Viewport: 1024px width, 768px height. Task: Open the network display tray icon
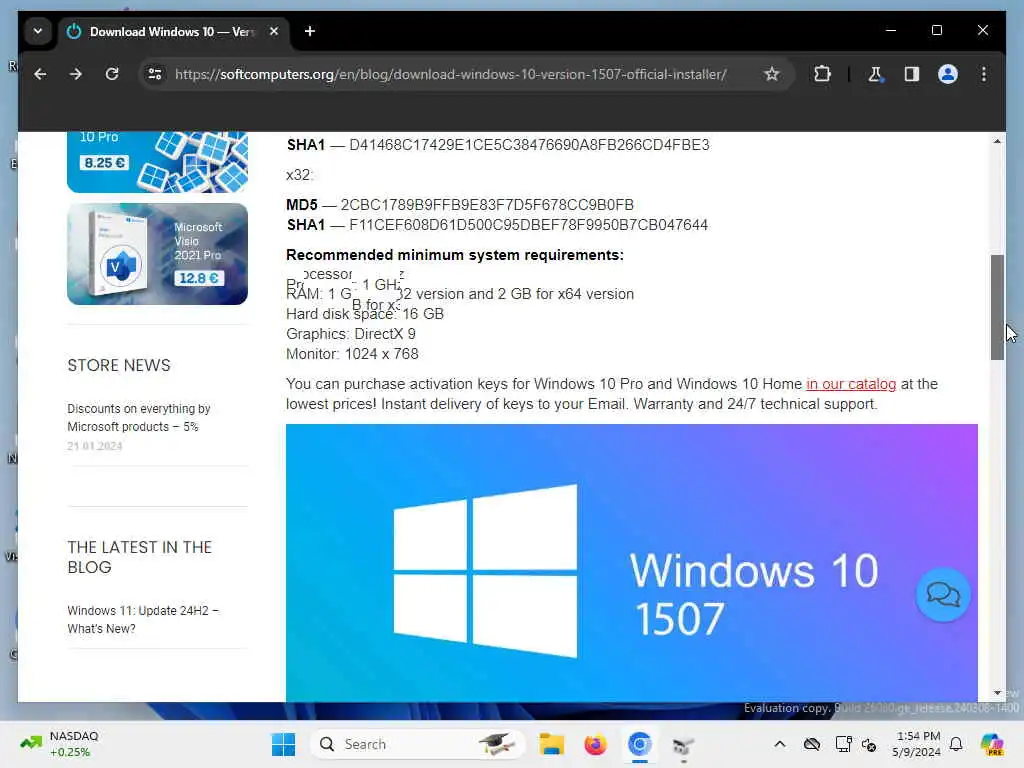point(843,744)
